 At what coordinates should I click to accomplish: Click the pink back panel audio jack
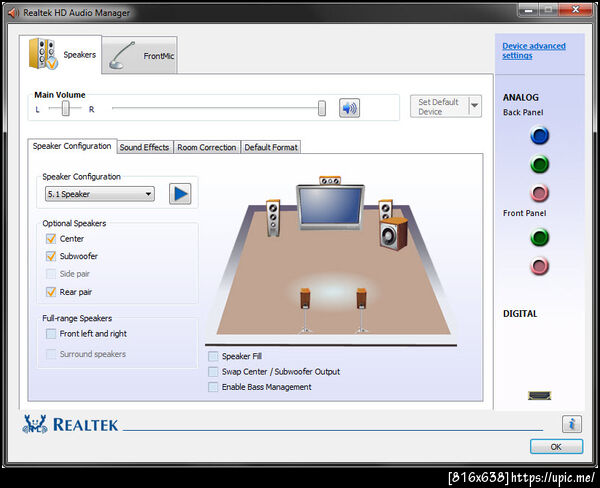(540, 193)
